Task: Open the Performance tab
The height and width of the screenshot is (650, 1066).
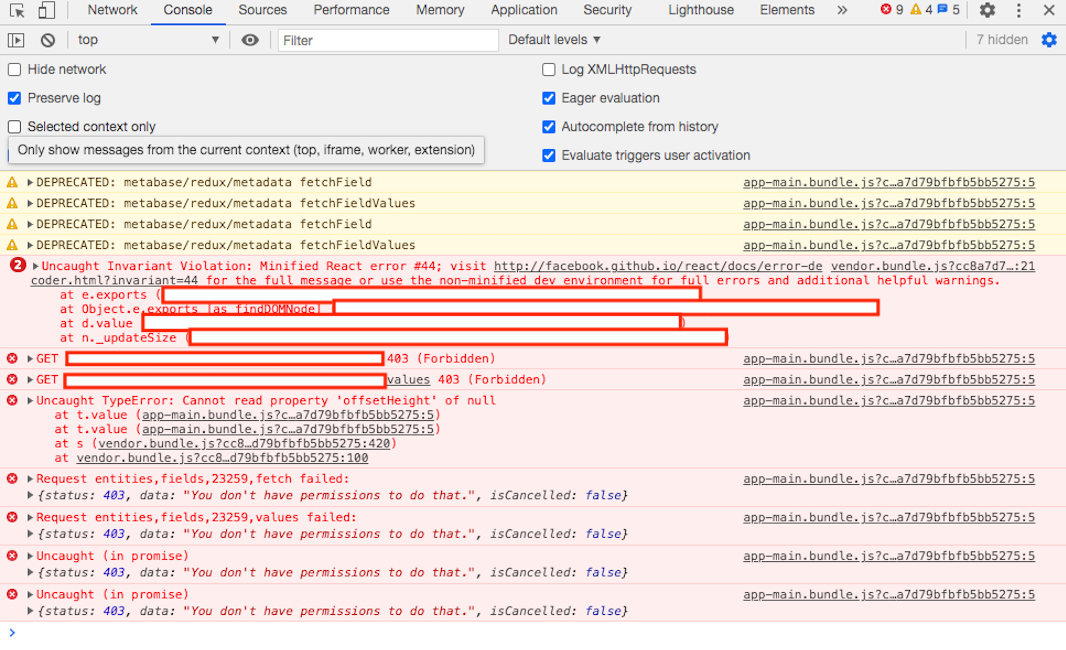Action: [x=351, y=10]
